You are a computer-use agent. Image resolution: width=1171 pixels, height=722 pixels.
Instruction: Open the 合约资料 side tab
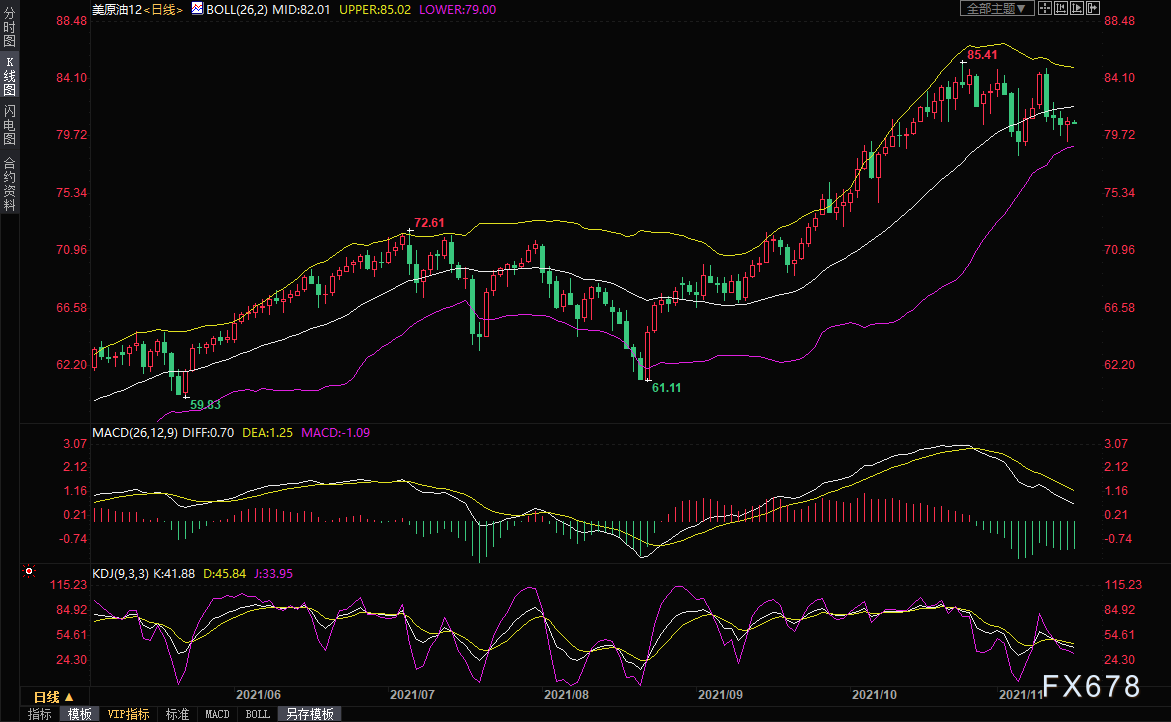pyautogui.click(x=10, y=184)
